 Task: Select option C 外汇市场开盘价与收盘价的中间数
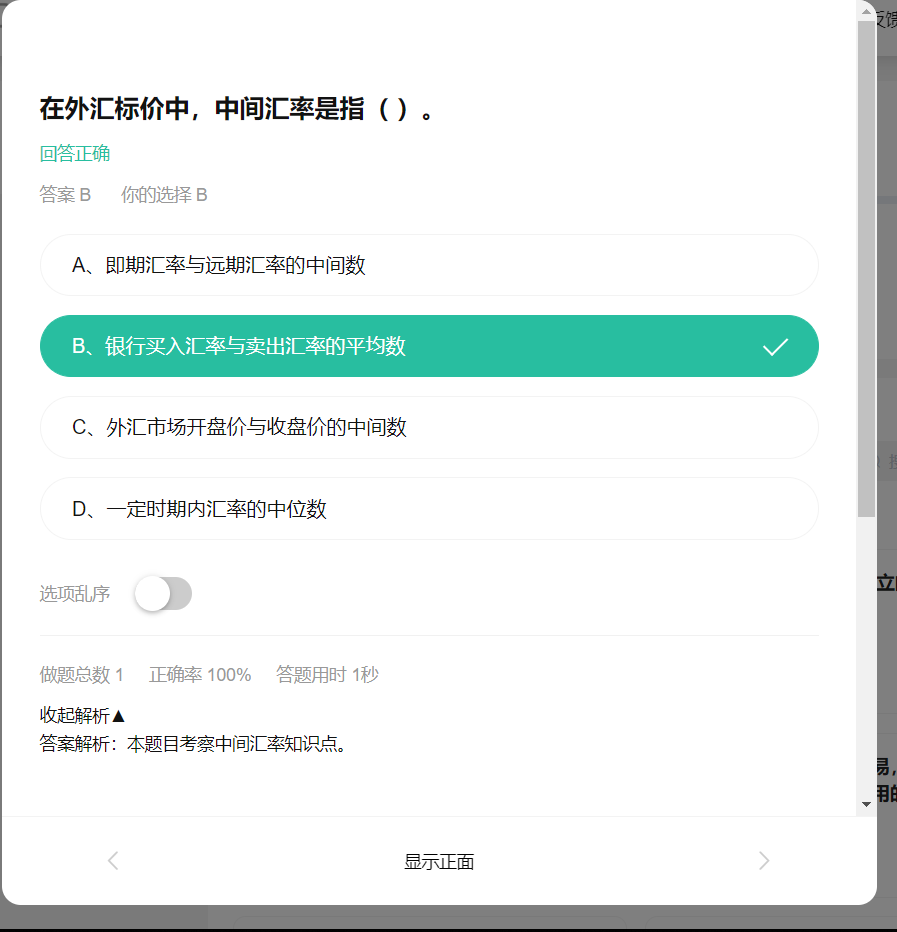[429, 427]
